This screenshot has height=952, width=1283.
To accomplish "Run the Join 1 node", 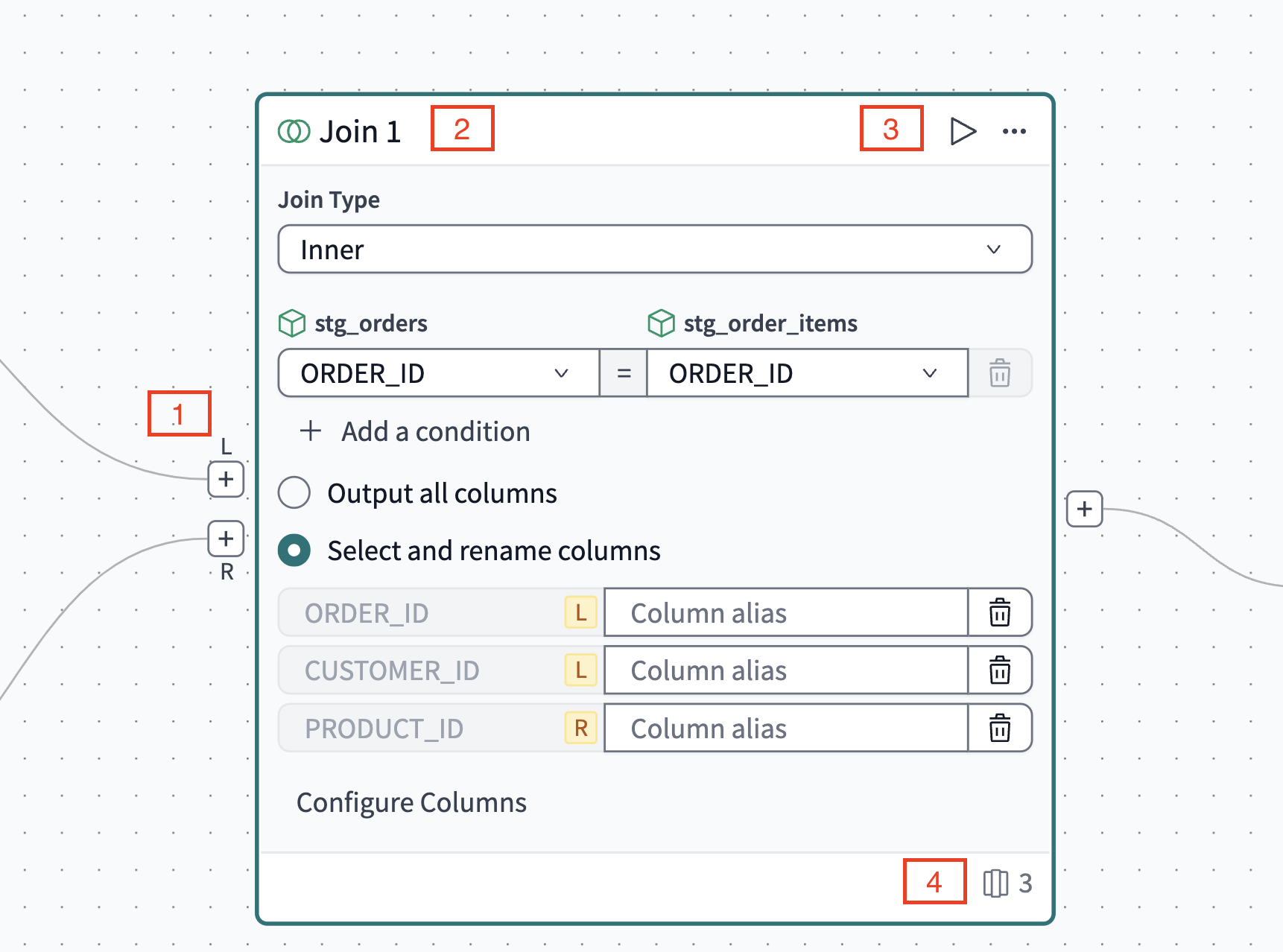I will pyautogui.click(x=963, y=130).
